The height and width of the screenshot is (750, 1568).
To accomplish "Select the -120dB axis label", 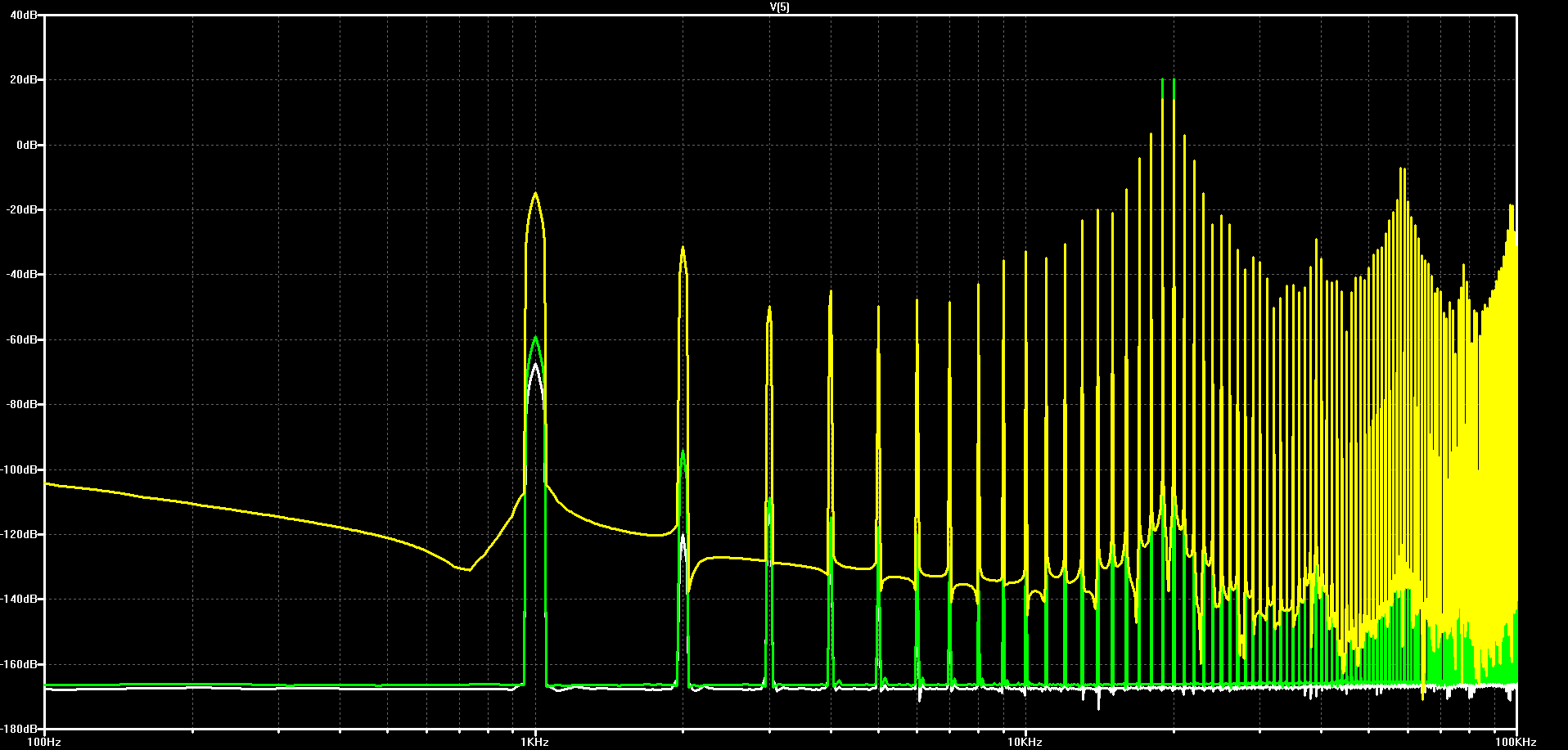I will click(19, 534).
